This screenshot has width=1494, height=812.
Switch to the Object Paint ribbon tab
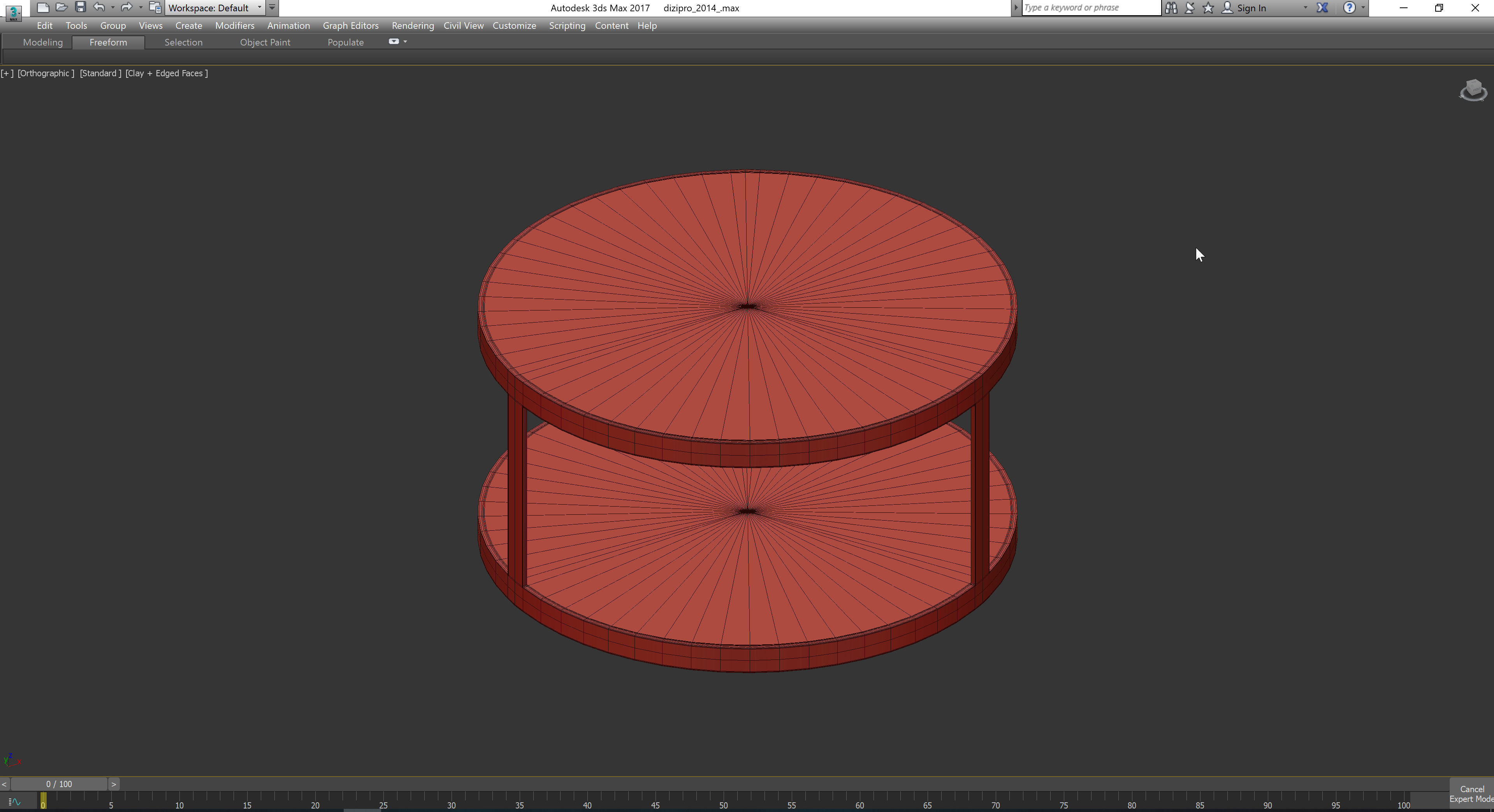click(x=265, y=42)
